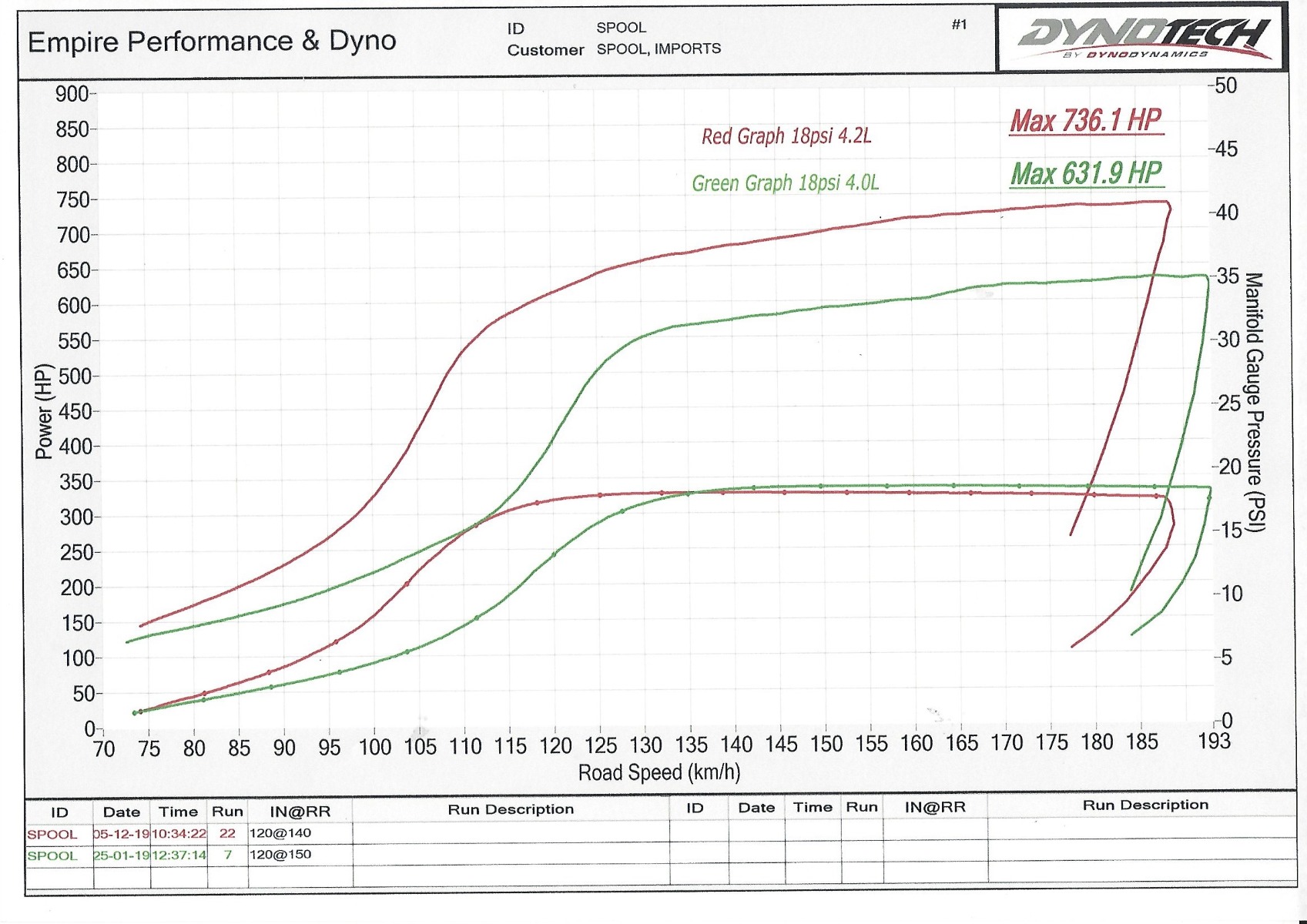Select the Max 631.9 HP label
This screenshot has height=924, width=1307.
[1086, 173]
